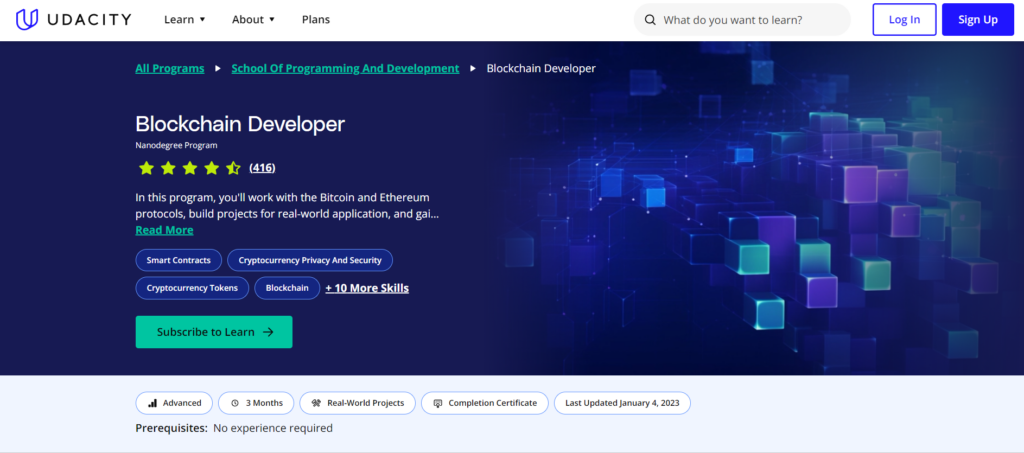This screenshot has height=453, width=1024.
Task: Open the (416) reviews link
Action: click(263, 168)
